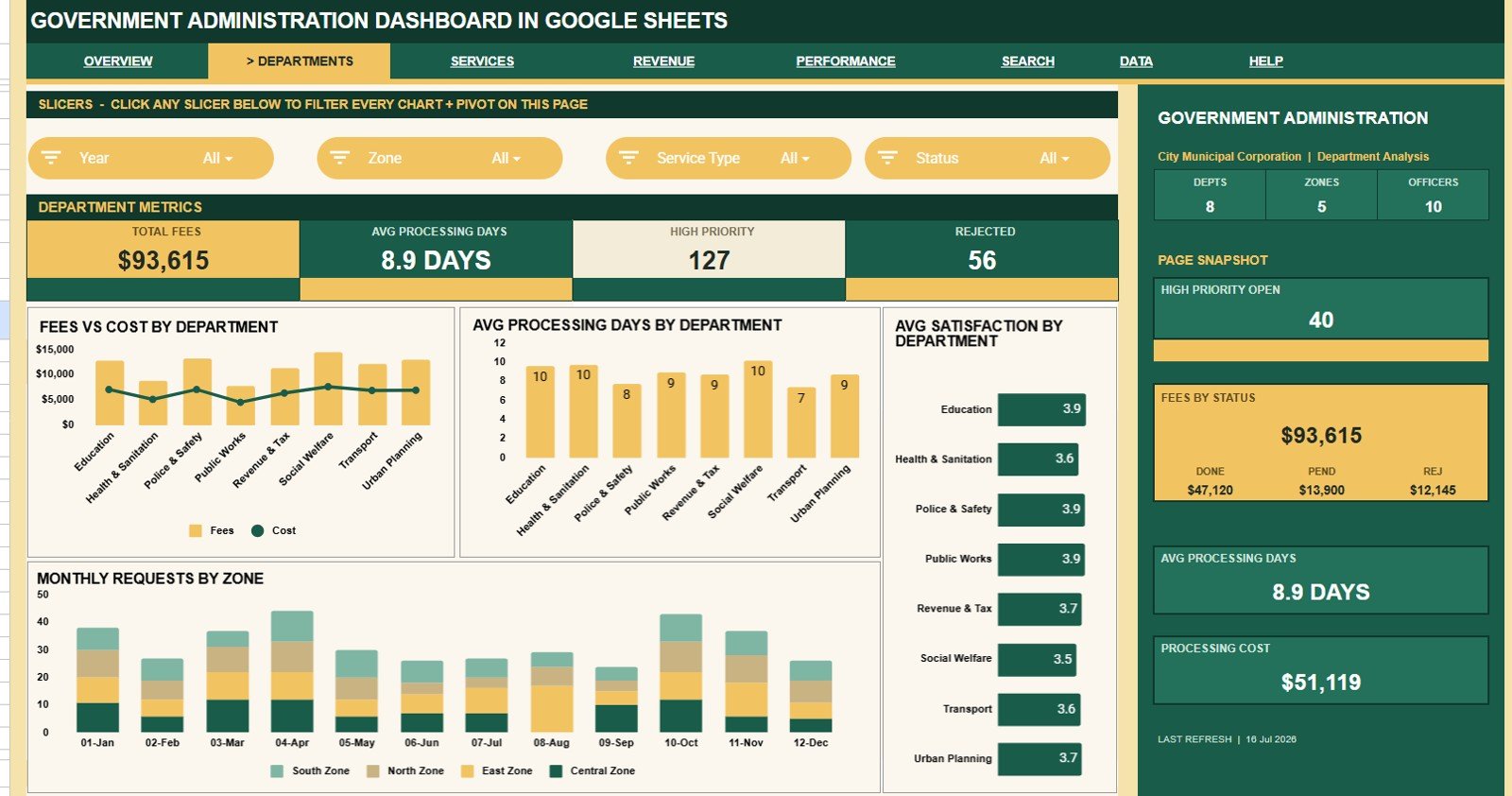Image resolution: width=1512 pixels, height=796 pixels.
Task: Click the Central Zone legend swatch
Action: point(556,771)
